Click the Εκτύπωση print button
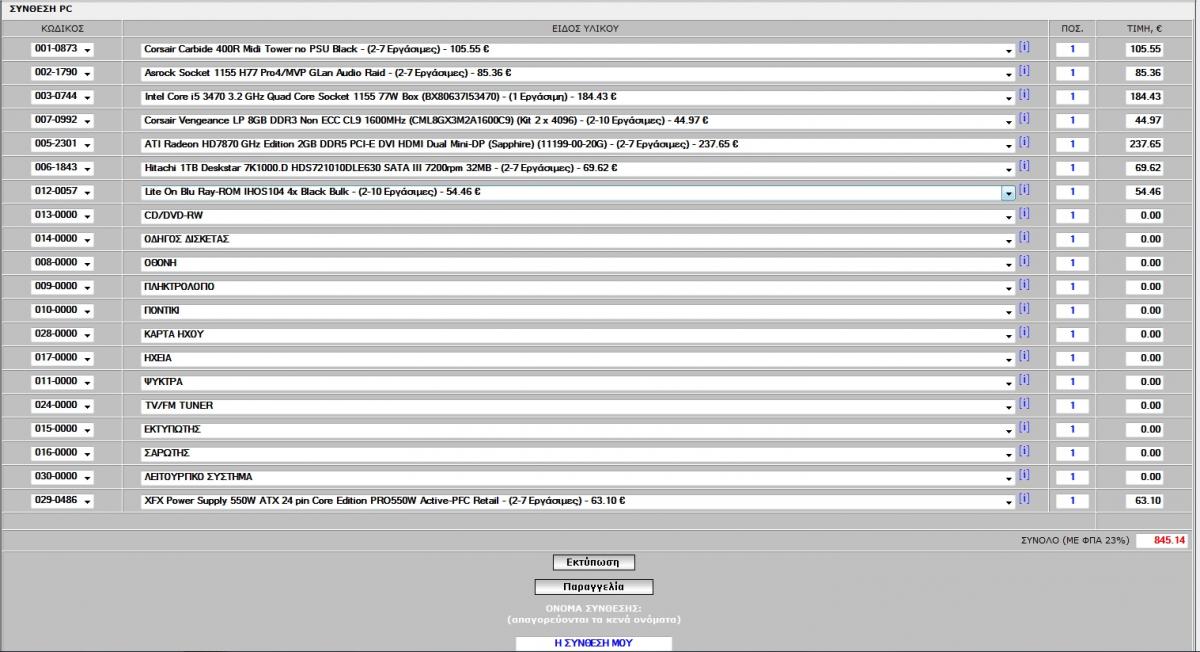Viewport: 1200px width, 652px height. (594, 562)
